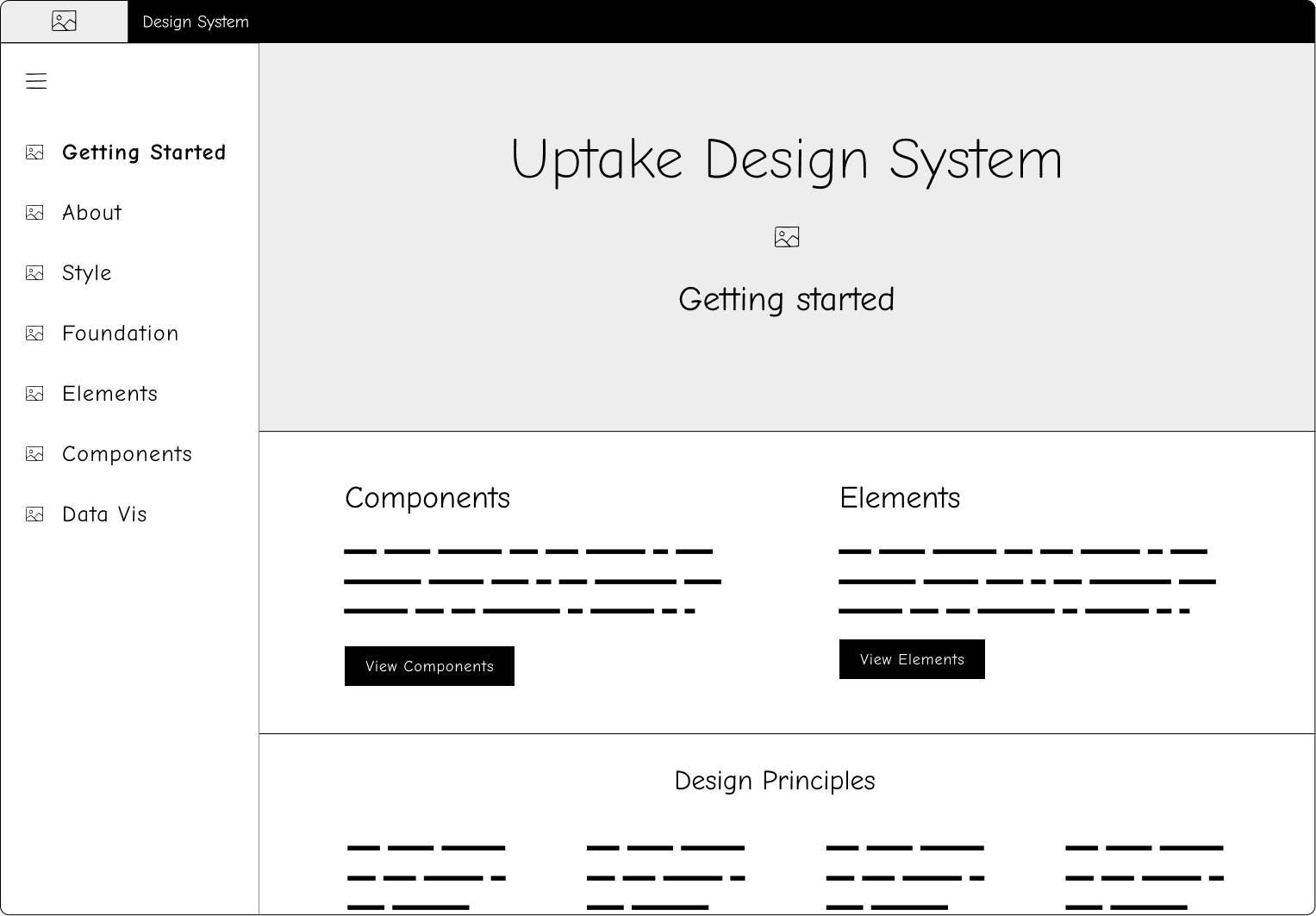The height and width of the screenshot is (916, 1316).
Task: Click the hero image below the title
Action: tap(787, 237)
